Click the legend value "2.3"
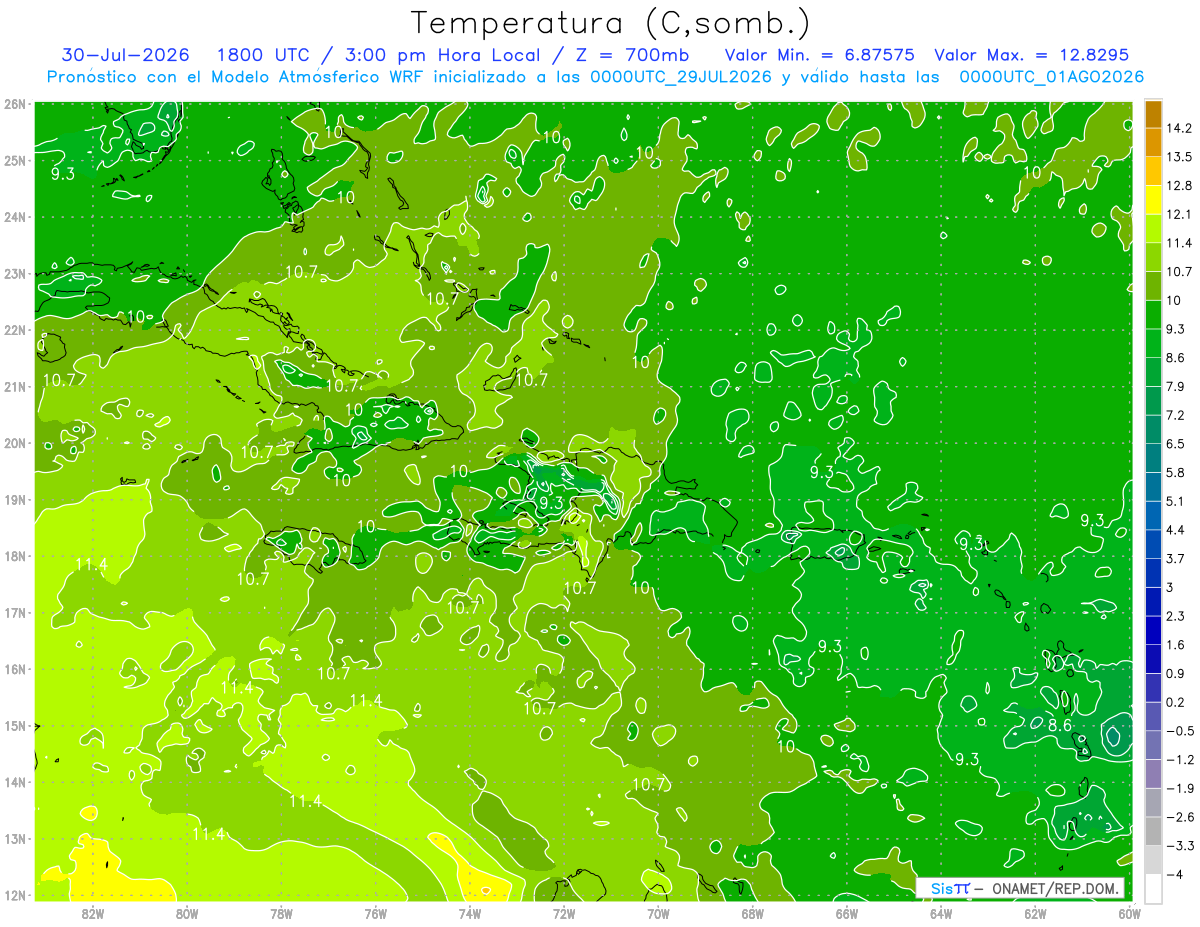Image resolution: width=1200 pixels, height=927 pixels. coord(1176,616)
